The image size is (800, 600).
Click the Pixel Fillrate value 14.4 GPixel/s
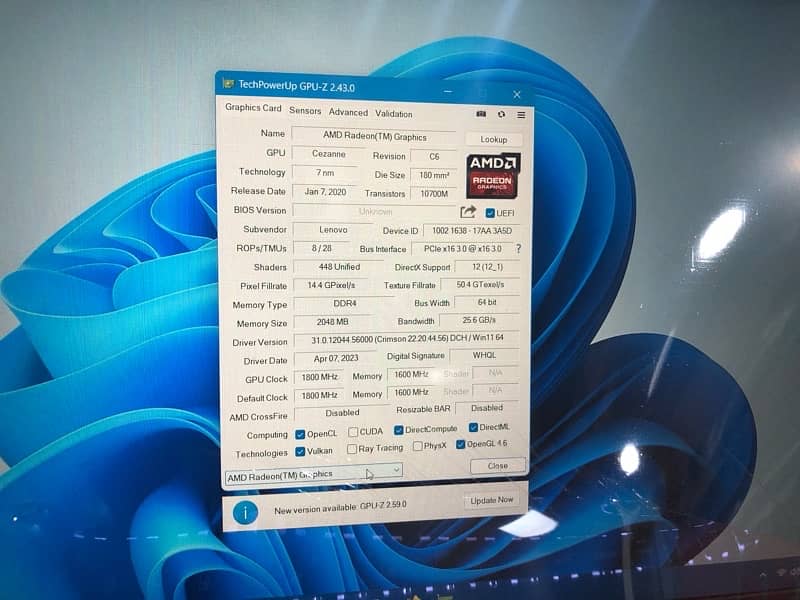(331, 285)
